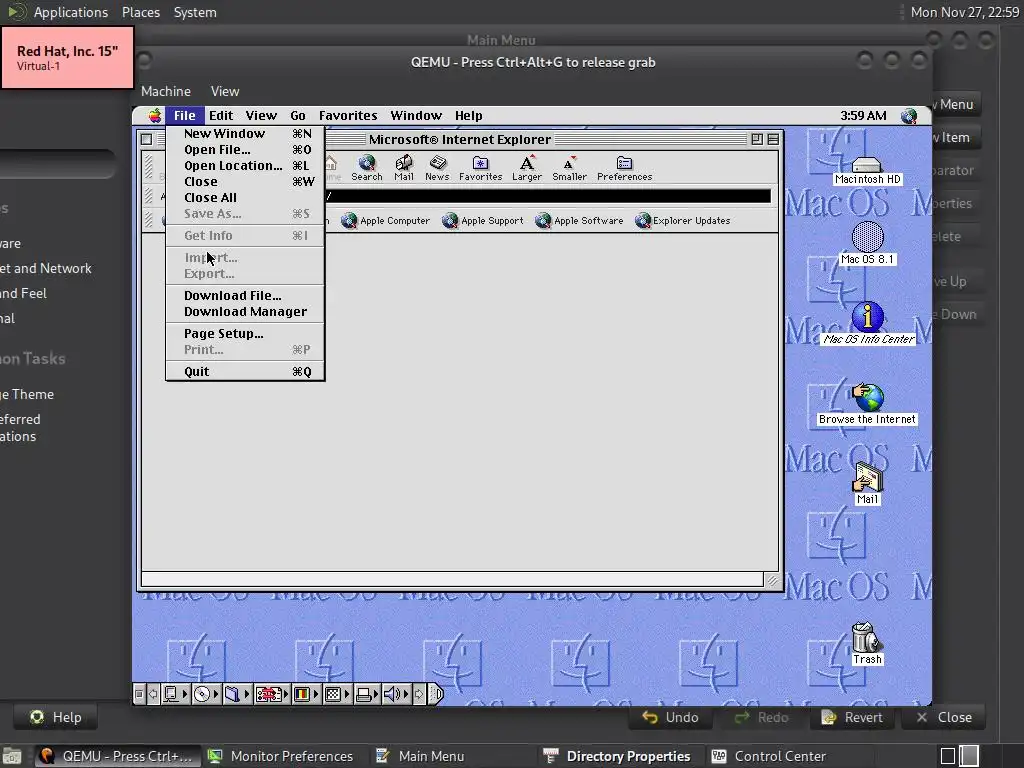Click the Control Strip right scroll arrow
Viewport: 1024px width, 768px height.
[x=419, y=694]
